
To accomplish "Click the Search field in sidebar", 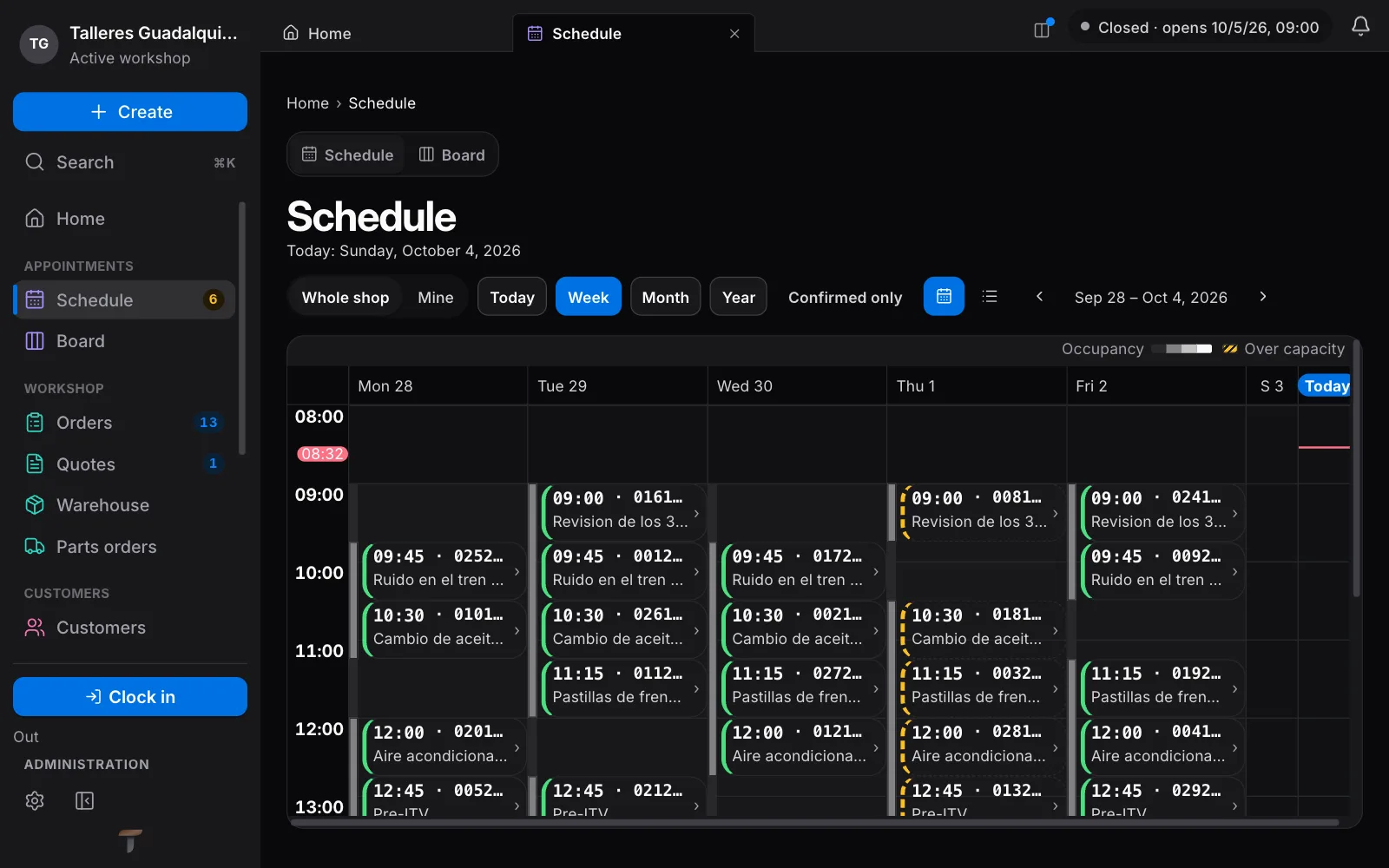I will coord(130,162).
